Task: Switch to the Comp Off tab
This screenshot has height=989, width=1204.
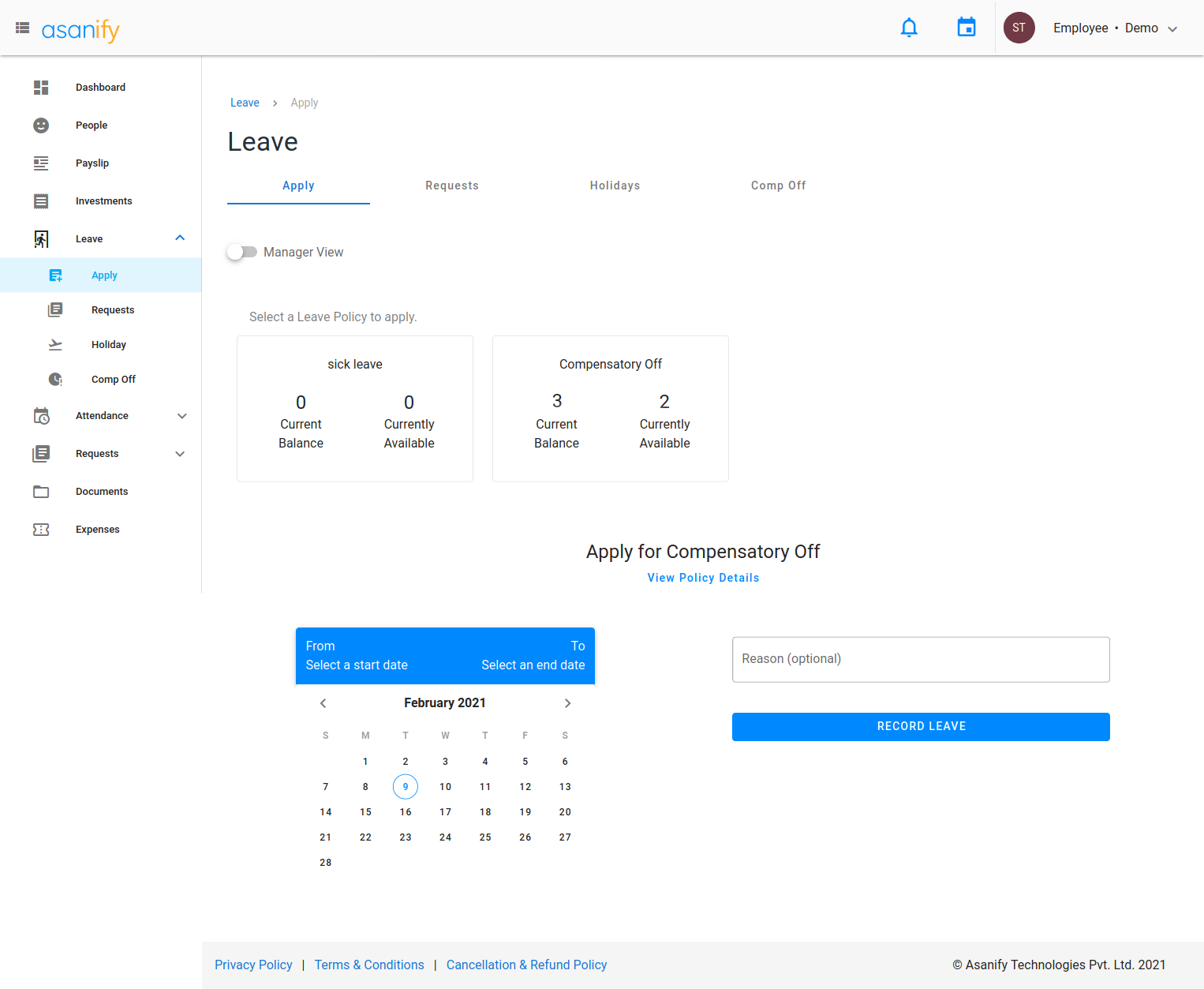Action: click(x=778, y=185)
